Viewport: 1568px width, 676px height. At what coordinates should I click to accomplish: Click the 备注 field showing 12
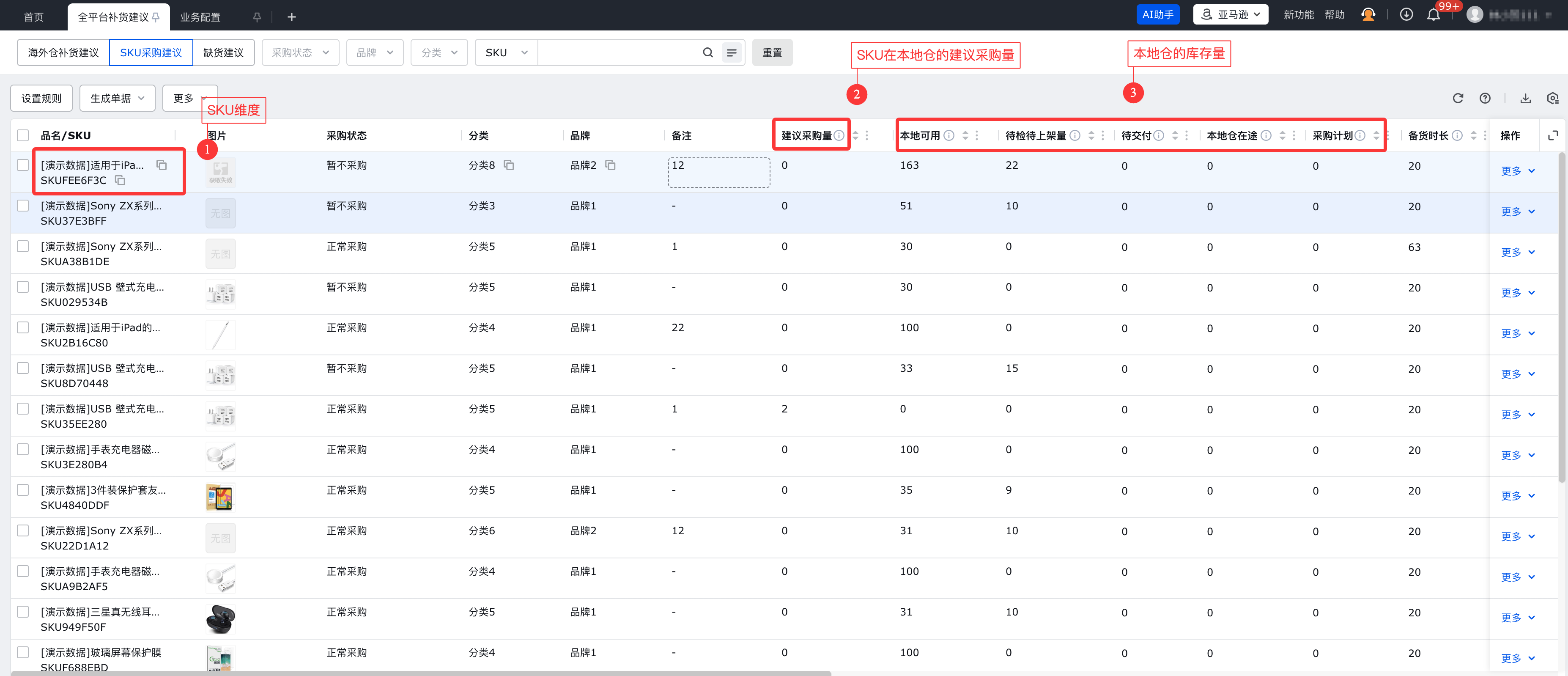[x=718, y=172]
